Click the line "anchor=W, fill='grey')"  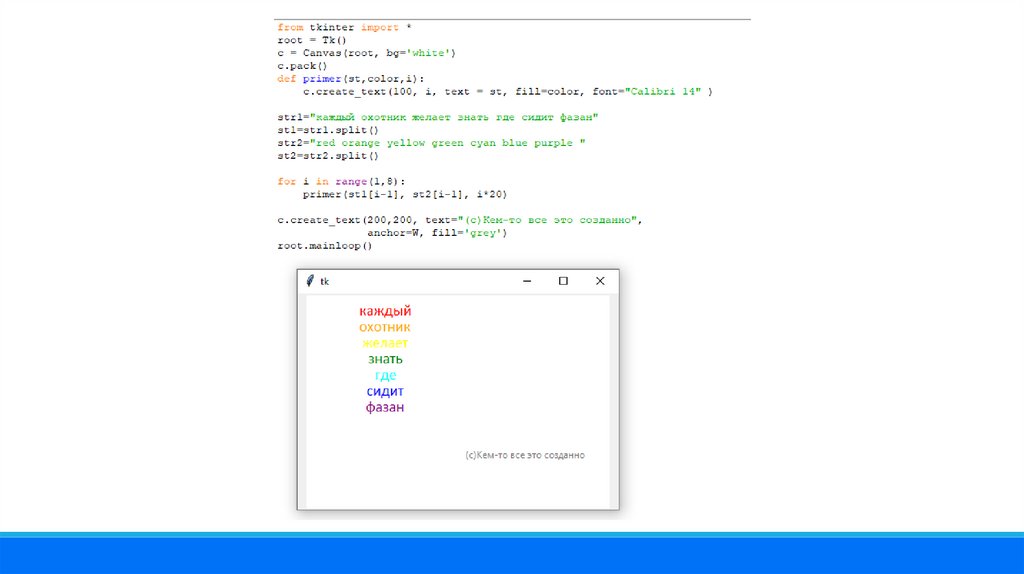click(x=437, y=233)
